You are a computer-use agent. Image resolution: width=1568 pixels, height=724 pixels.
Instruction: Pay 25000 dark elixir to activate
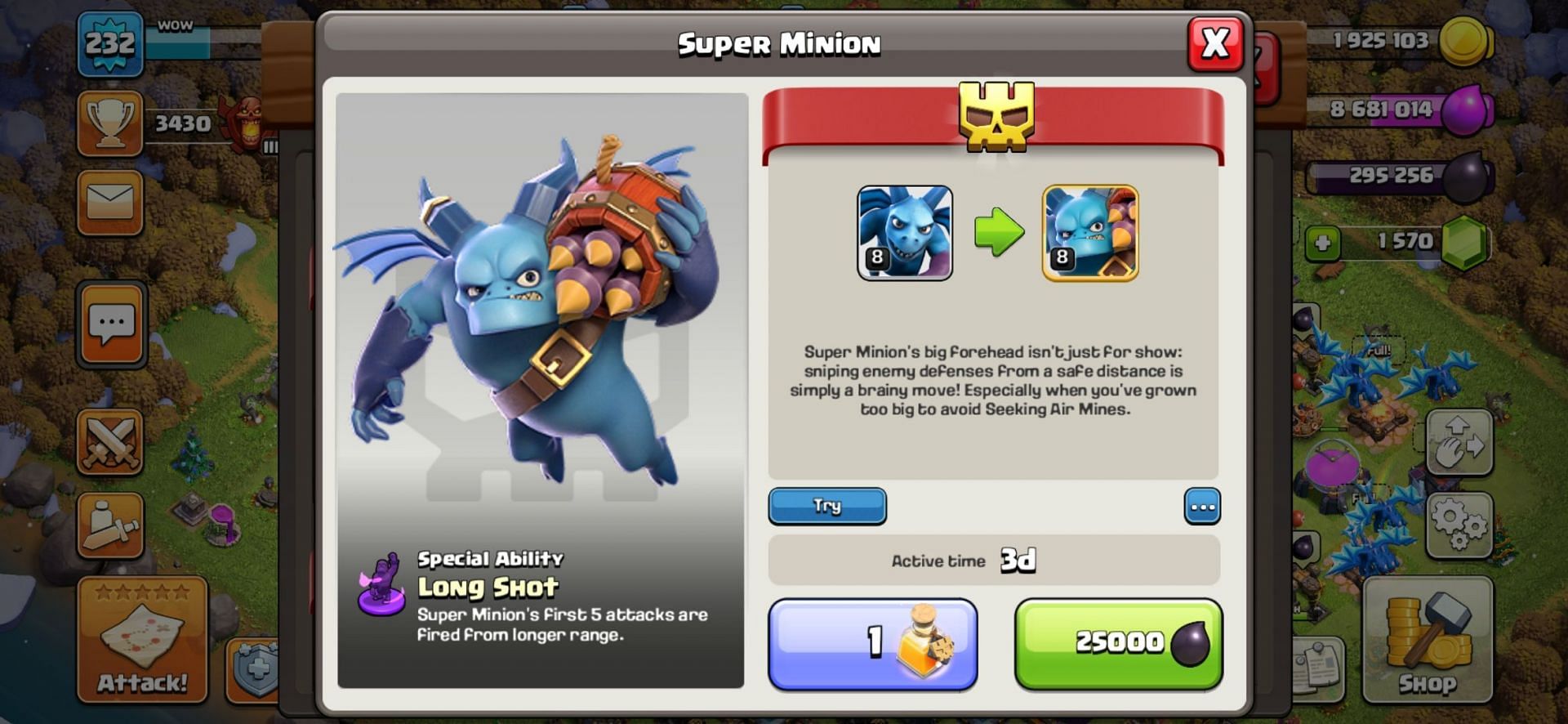[x=1118, y=644]
